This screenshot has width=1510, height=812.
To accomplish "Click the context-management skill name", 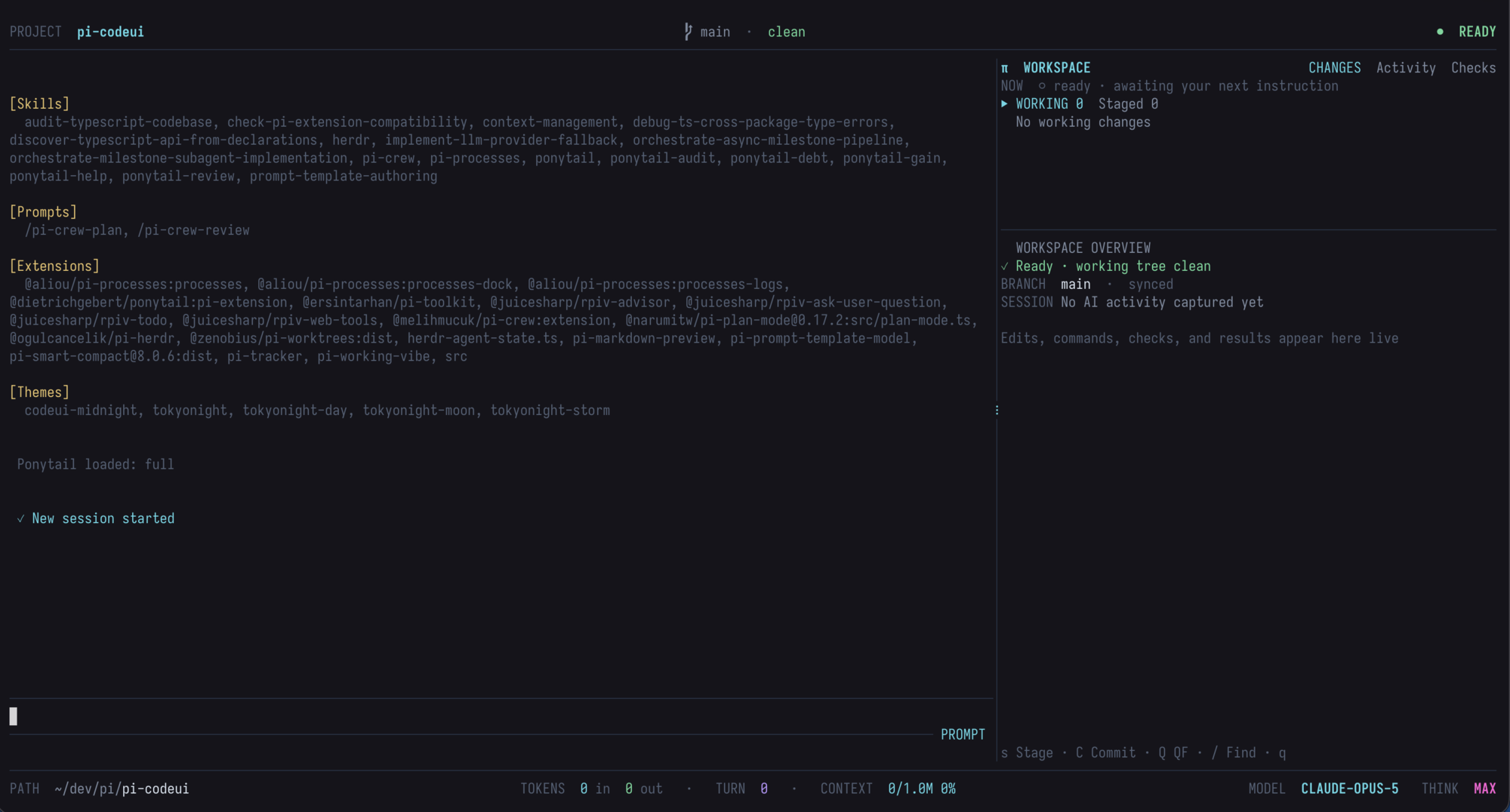I will (x=550, y=122).
